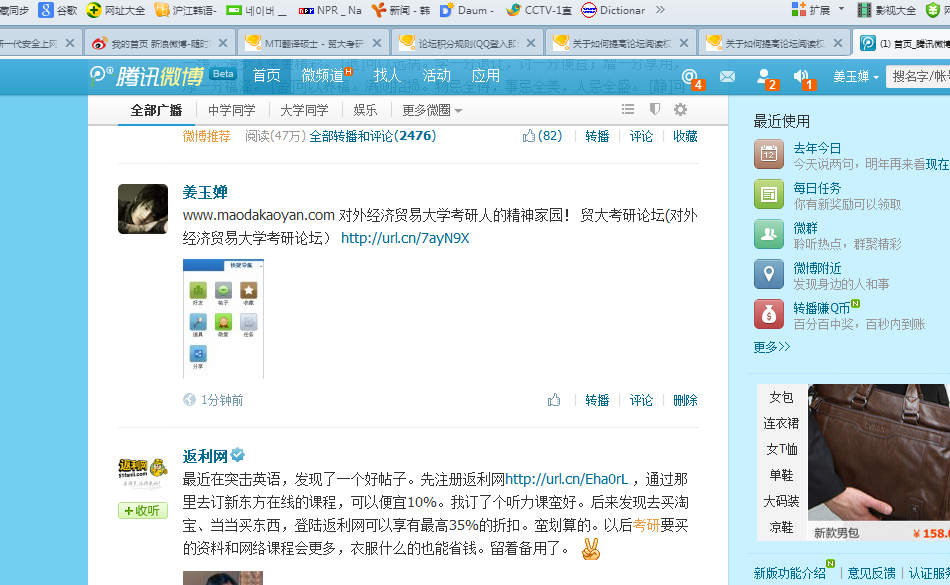Open the @ mentions notification icon

[690, 77]
